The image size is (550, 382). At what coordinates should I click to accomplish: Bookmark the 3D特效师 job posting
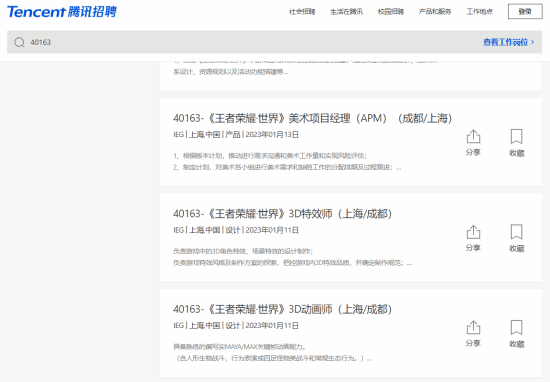(x=516, y=238)
